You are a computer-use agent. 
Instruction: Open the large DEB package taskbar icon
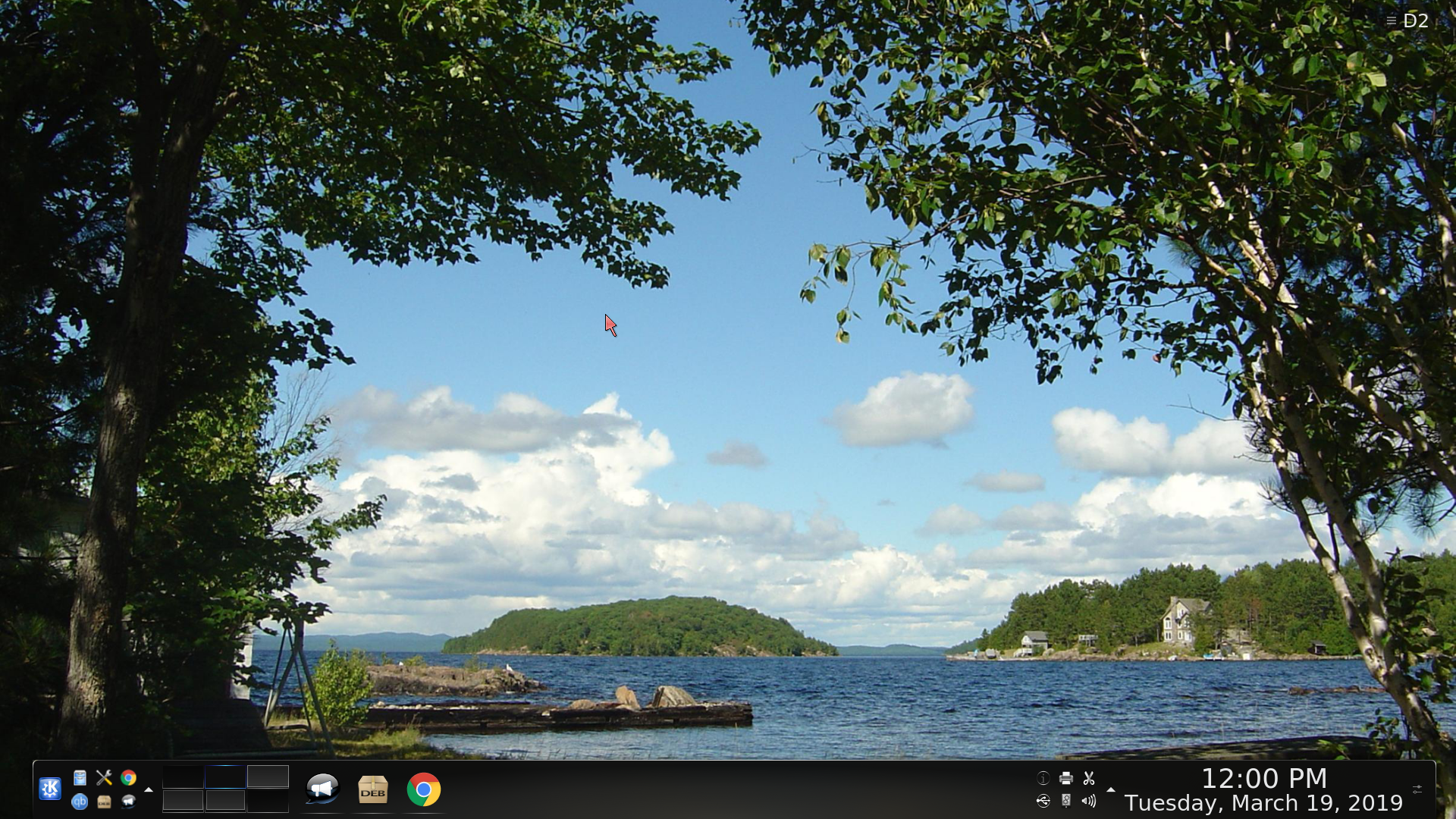pyautogui.click(x=373, y=789)
